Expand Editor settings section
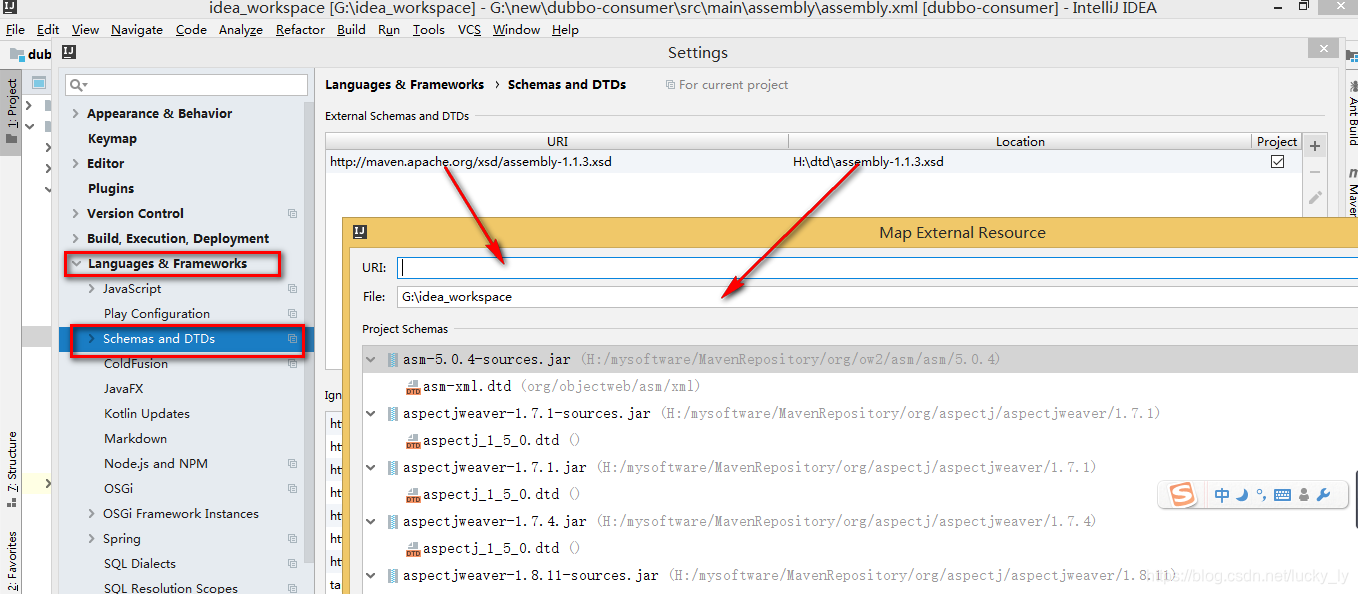Image resolution: width=1358 pixels, height=594 pixels. point(76,164)
